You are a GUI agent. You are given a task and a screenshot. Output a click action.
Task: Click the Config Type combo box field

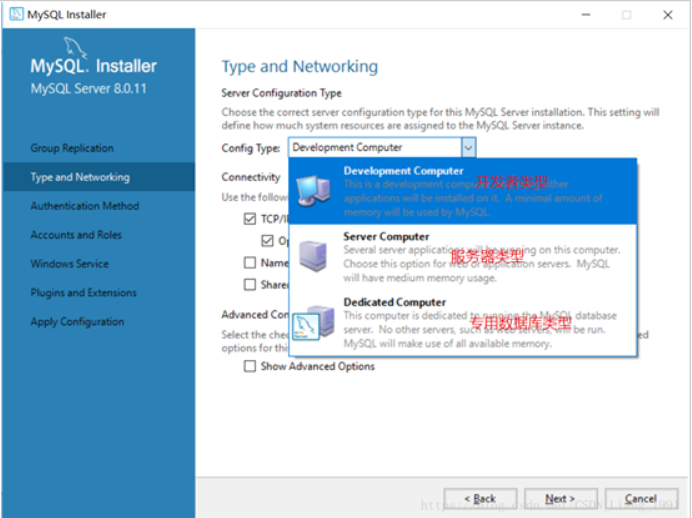click(382, 147)
